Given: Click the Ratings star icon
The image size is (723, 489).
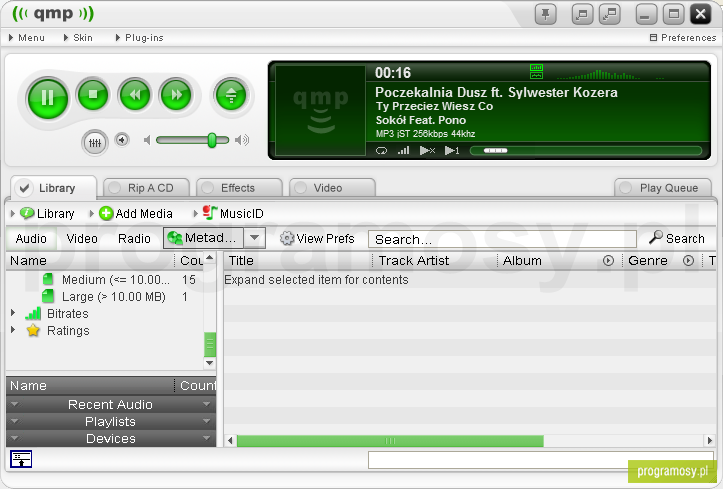Looking at the screenshot, I should [33, 330].
